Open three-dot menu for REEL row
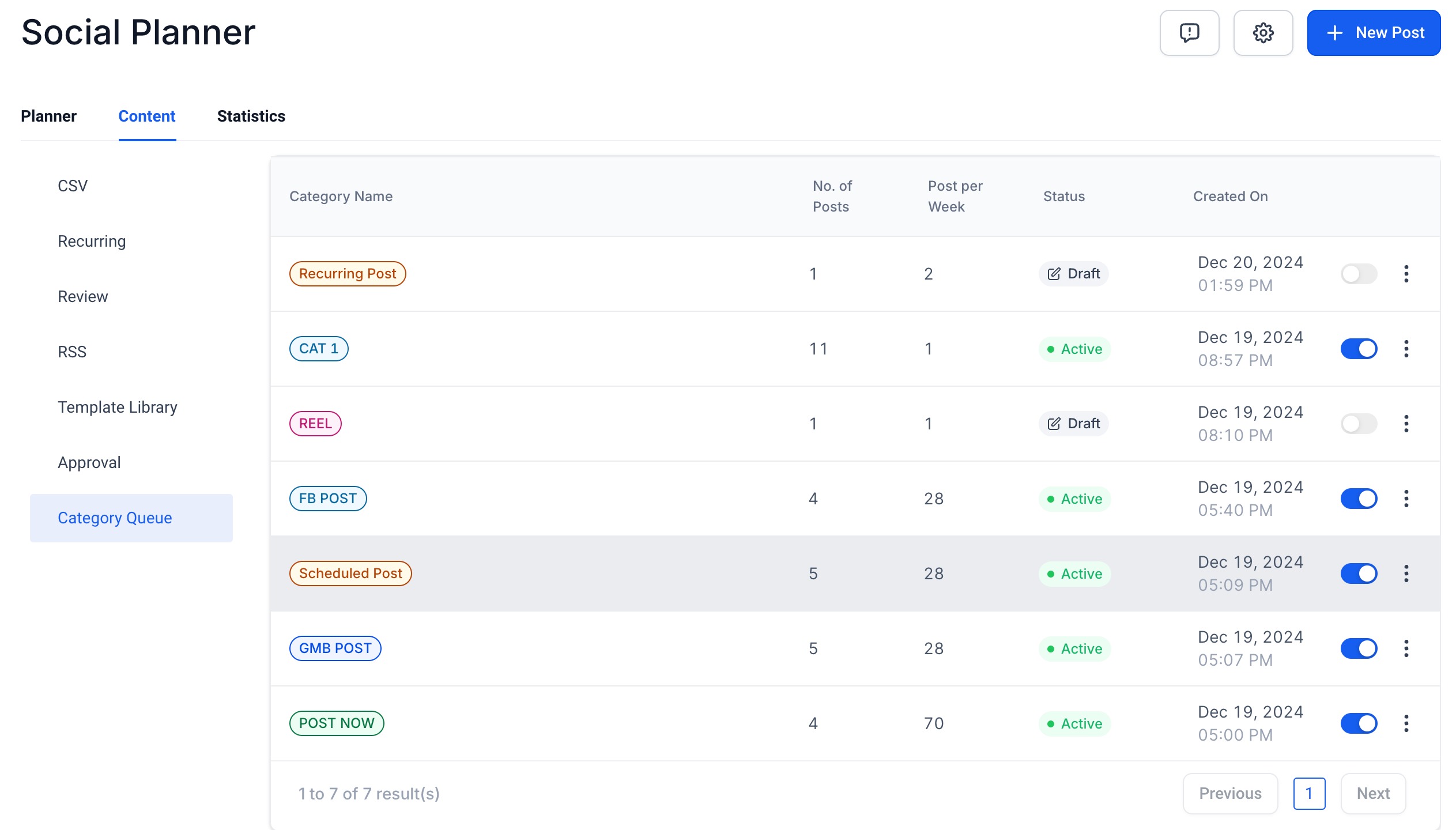This screenshot has height=830, width=1456. tap(1406, 424)
